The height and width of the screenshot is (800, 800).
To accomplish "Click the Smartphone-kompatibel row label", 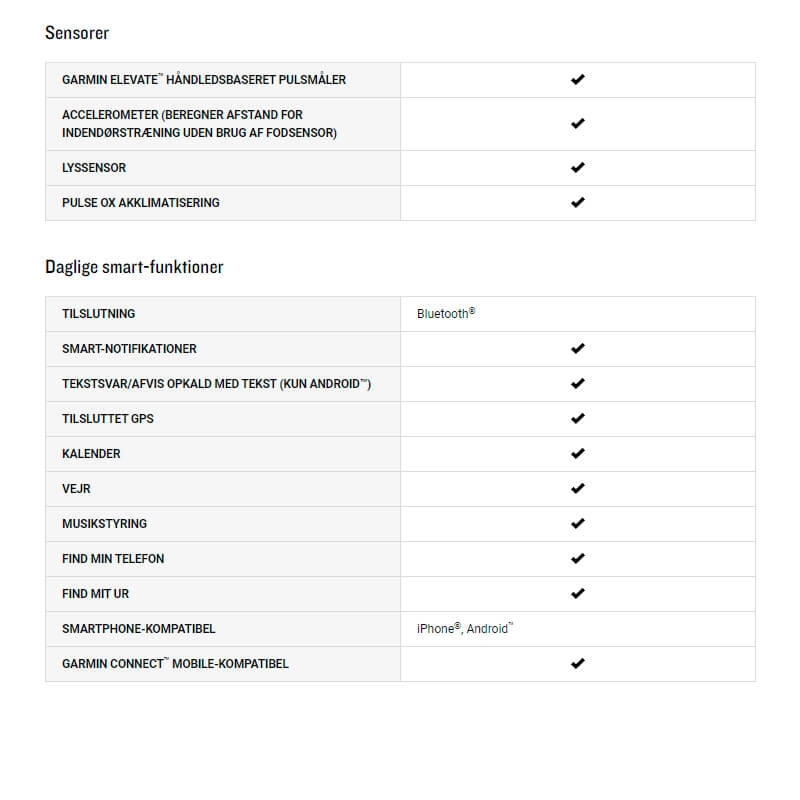I will (138, 629).
